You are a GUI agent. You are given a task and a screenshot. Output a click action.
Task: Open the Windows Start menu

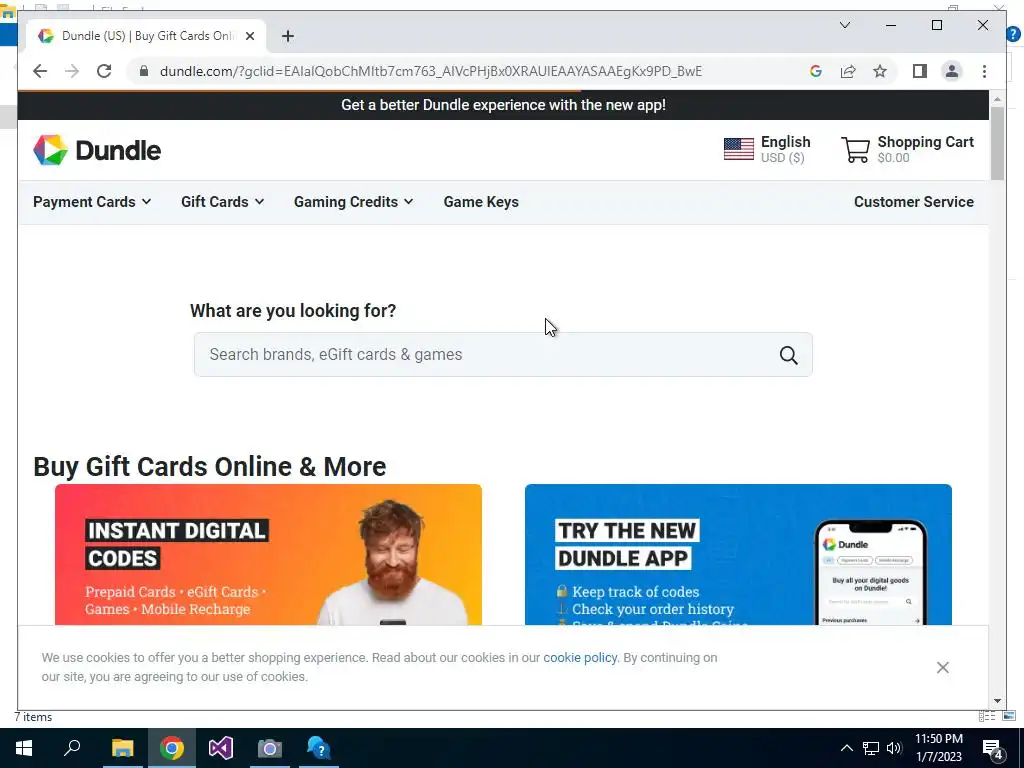point(24,748)
